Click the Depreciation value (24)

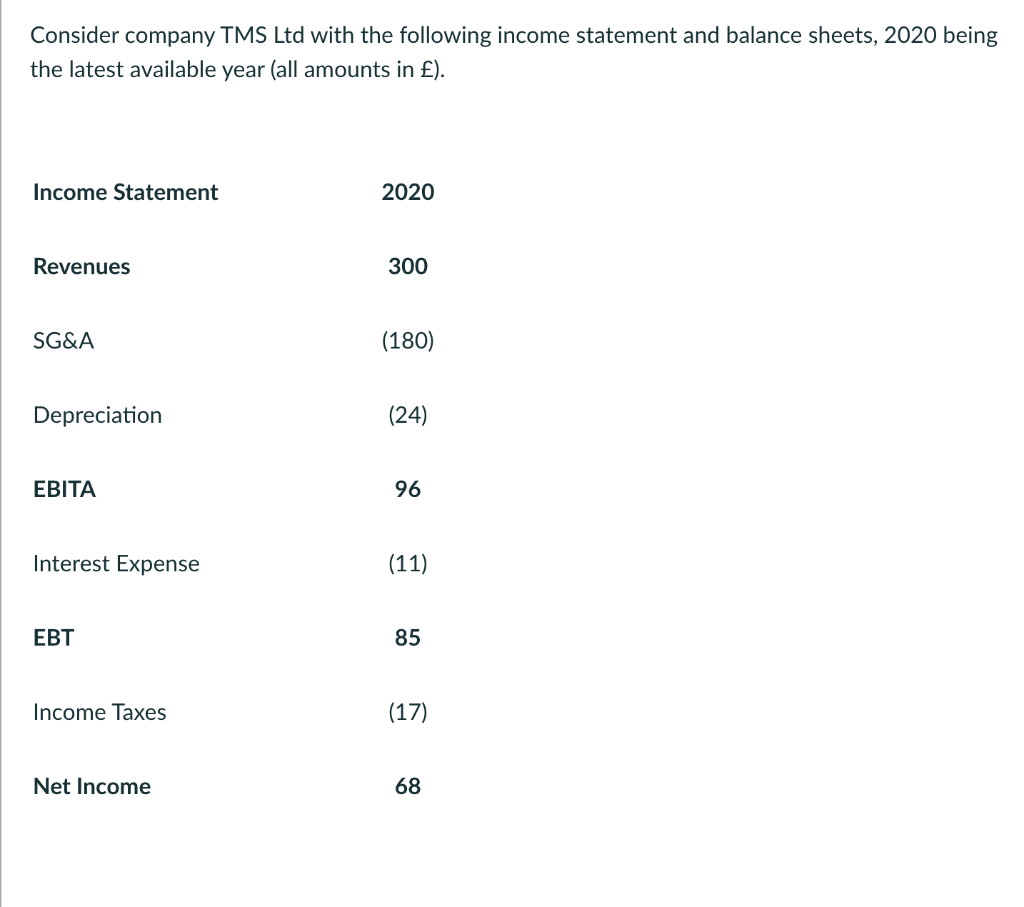tap(408, 415)
